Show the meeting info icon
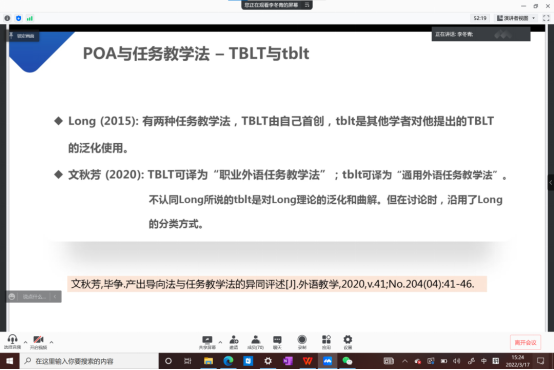The width and height of the screenshot is (554, 370). tap(7, 18)
